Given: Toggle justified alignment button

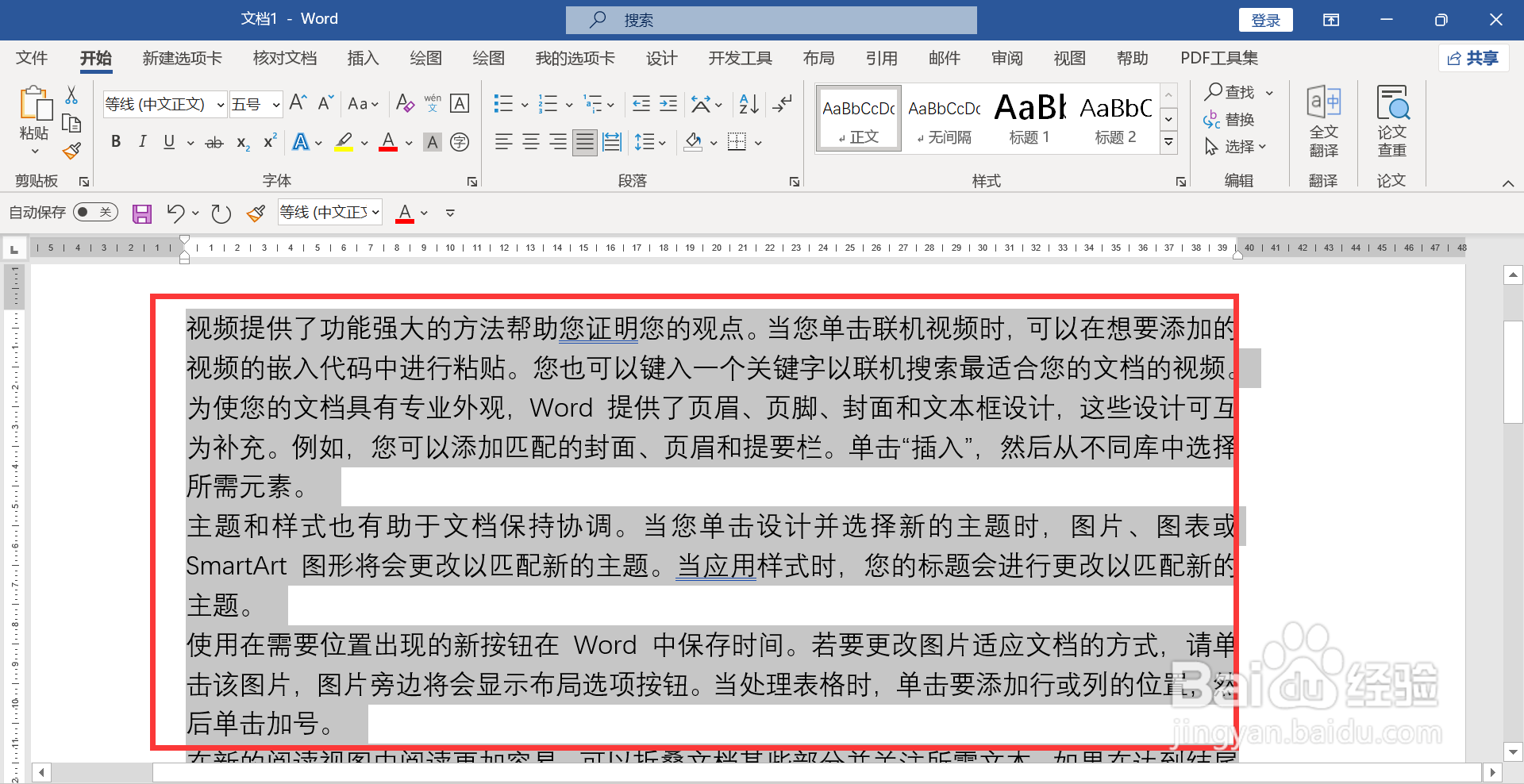Looking at the screenshot, I should [585, 143].
